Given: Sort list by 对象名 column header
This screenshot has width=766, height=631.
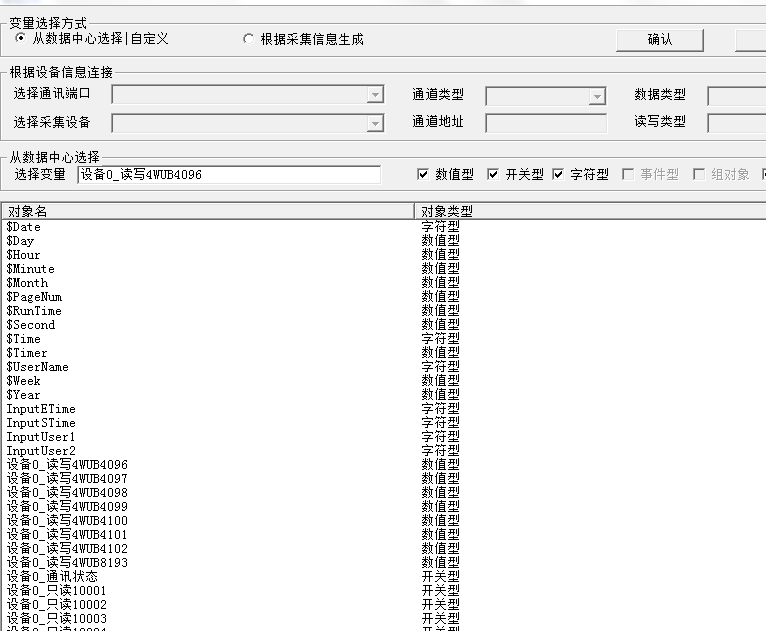Looking at the screenshot, I should point(206,211).
